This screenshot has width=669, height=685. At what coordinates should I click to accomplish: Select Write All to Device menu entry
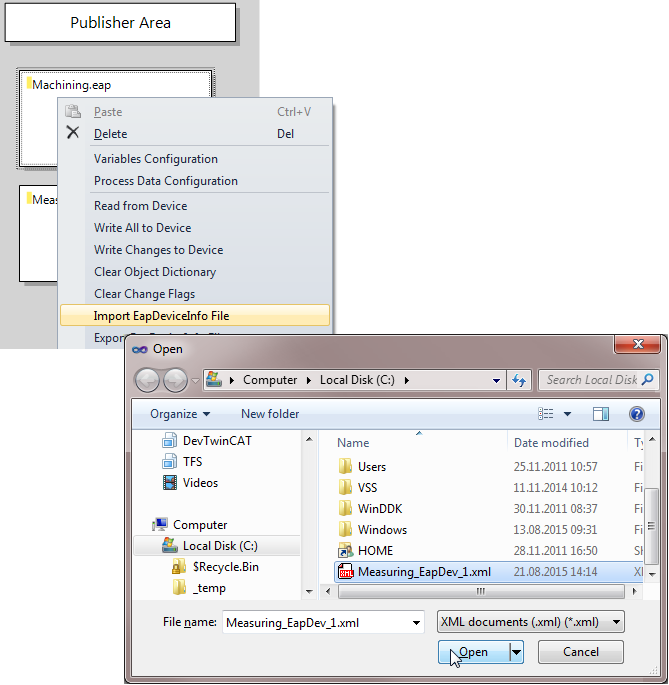pos(195,228)
